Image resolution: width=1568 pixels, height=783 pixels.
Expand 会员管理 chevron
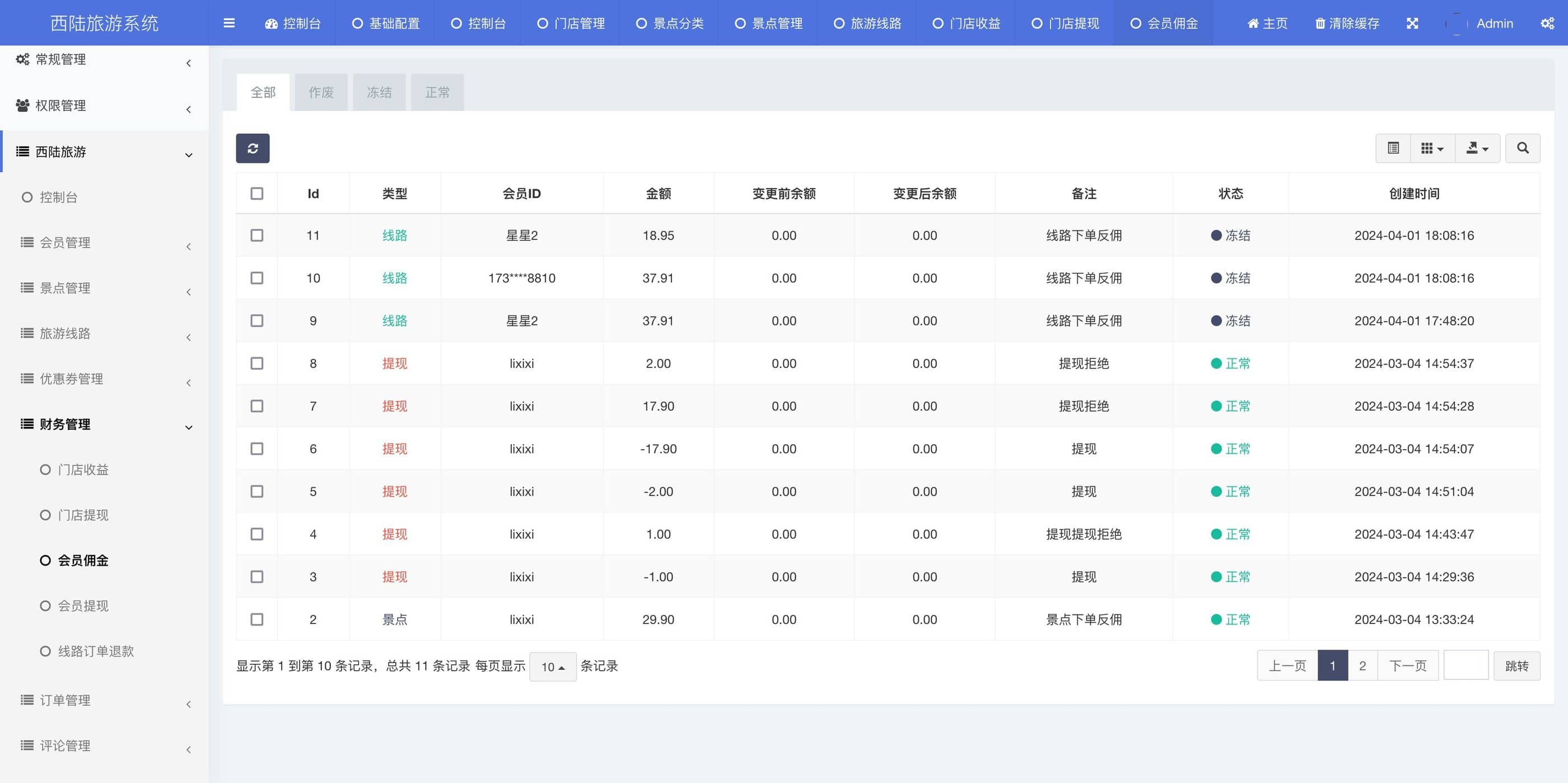tap(189, 246)
